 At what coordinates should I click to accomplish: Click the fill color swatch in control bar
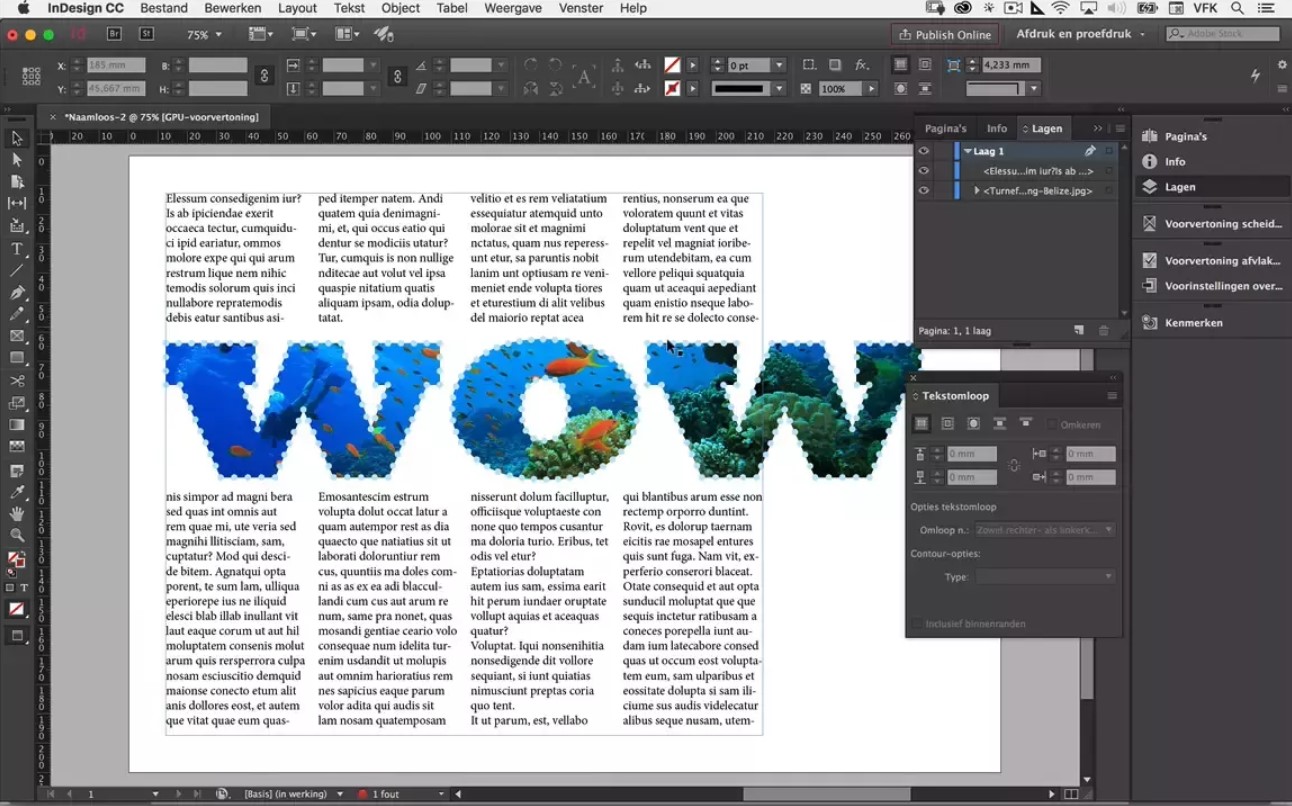click(673, 65)
